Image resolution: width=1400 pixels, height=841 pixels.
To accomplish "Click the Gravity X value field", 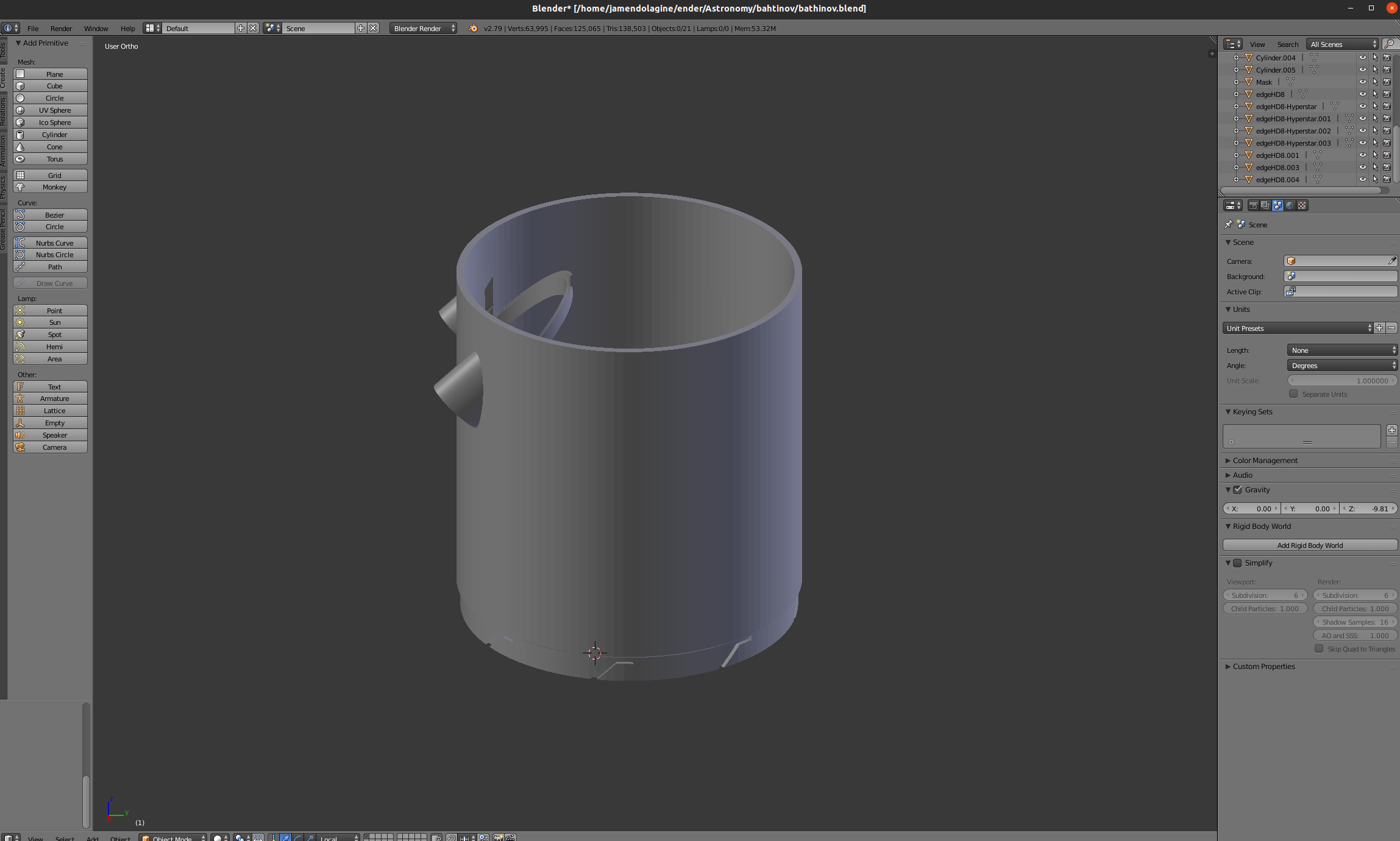I will [x=1252, y=508].
